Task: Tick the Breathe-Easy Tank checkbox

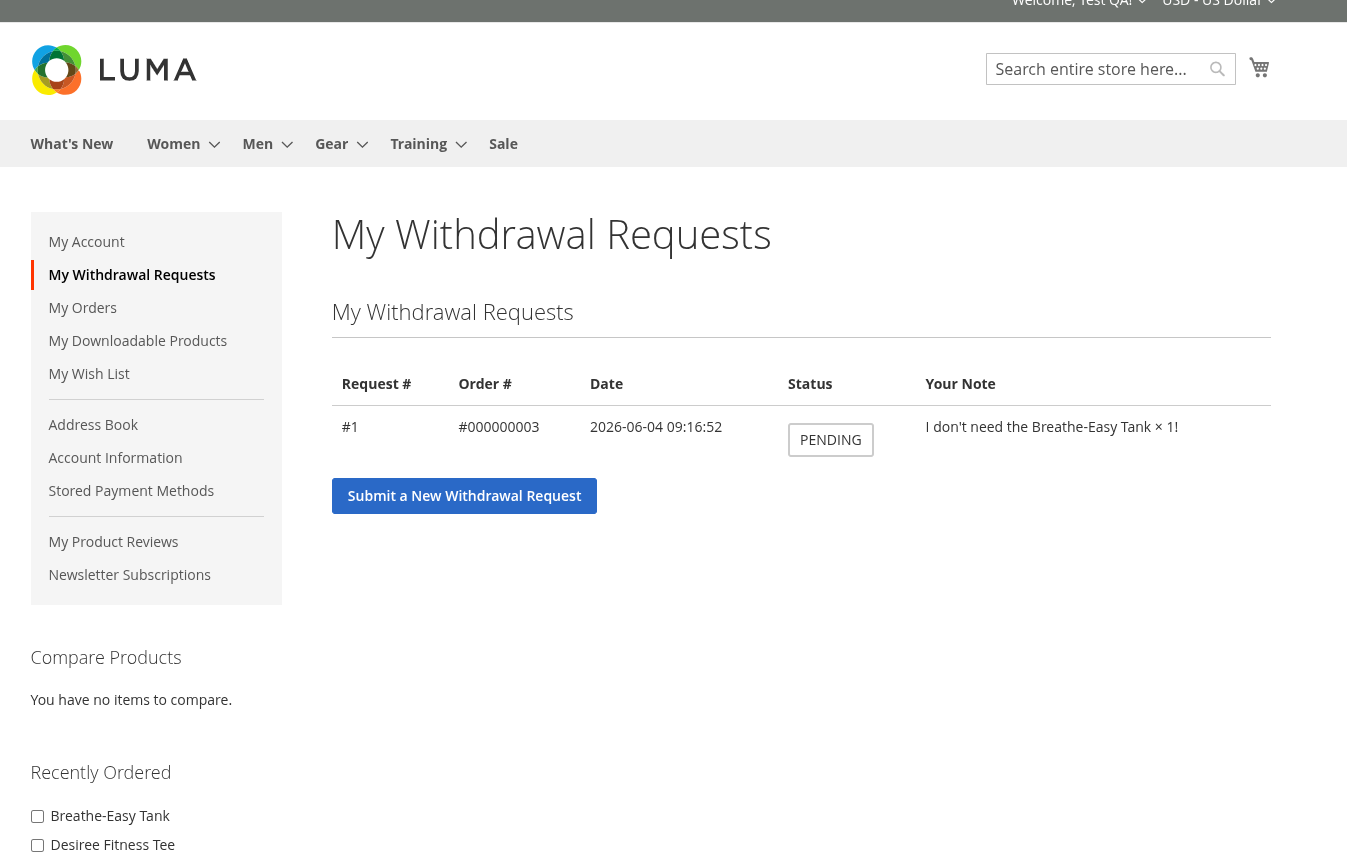Action: (37, 817)
